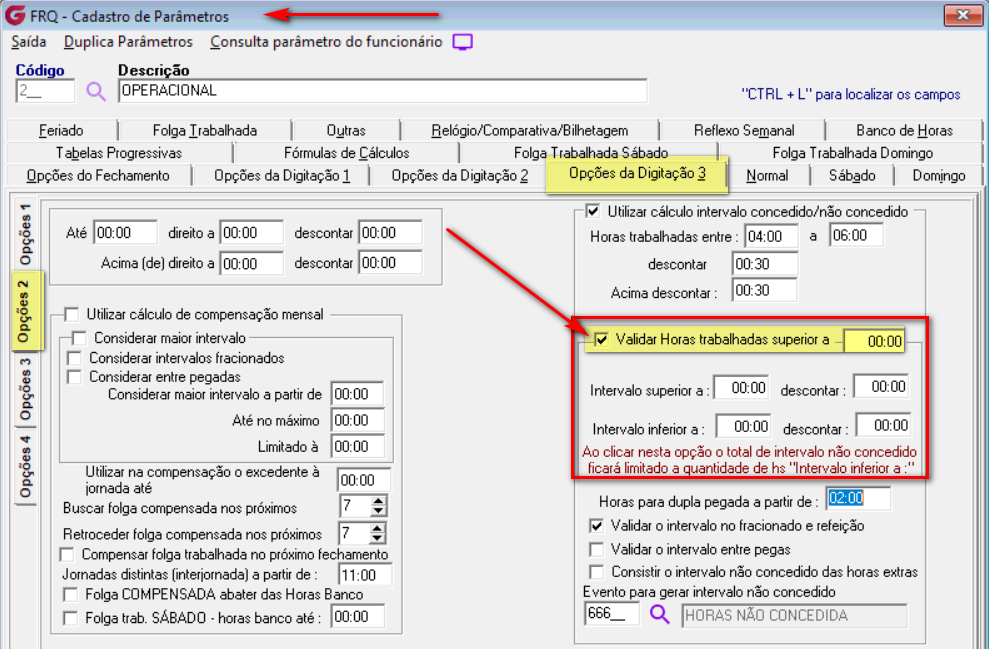Switch to the Folga Trabalhada tab

(205, 131)
